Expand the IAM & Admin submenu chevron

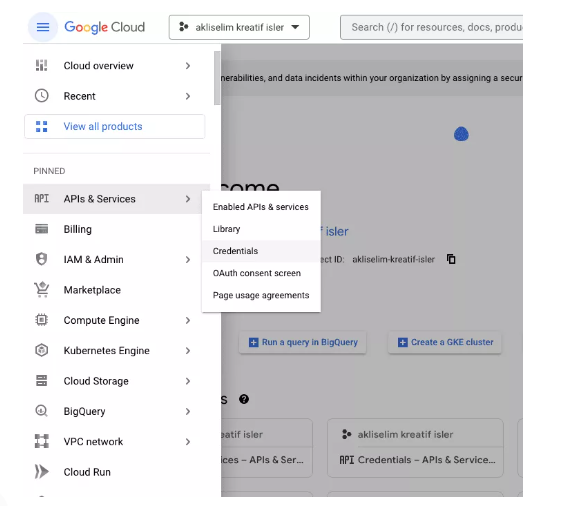(x=188, y=259)
